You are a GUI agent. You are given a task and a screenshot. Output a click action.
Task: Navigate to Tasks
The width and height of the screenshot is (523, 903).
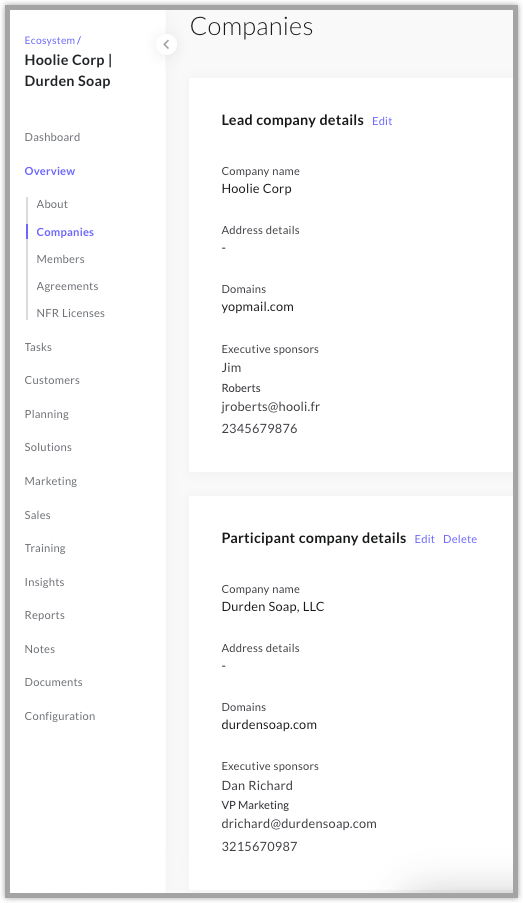tap(38, 347)
